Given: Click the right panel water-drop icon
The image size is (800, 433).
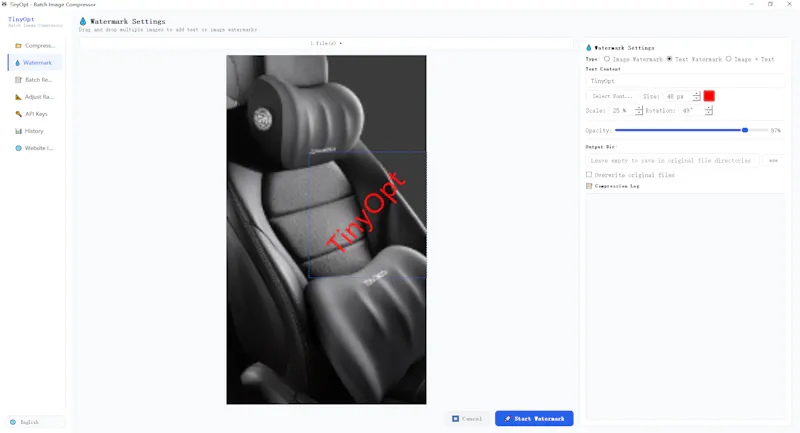Looking at the screenshot, I should pos(588,47).
